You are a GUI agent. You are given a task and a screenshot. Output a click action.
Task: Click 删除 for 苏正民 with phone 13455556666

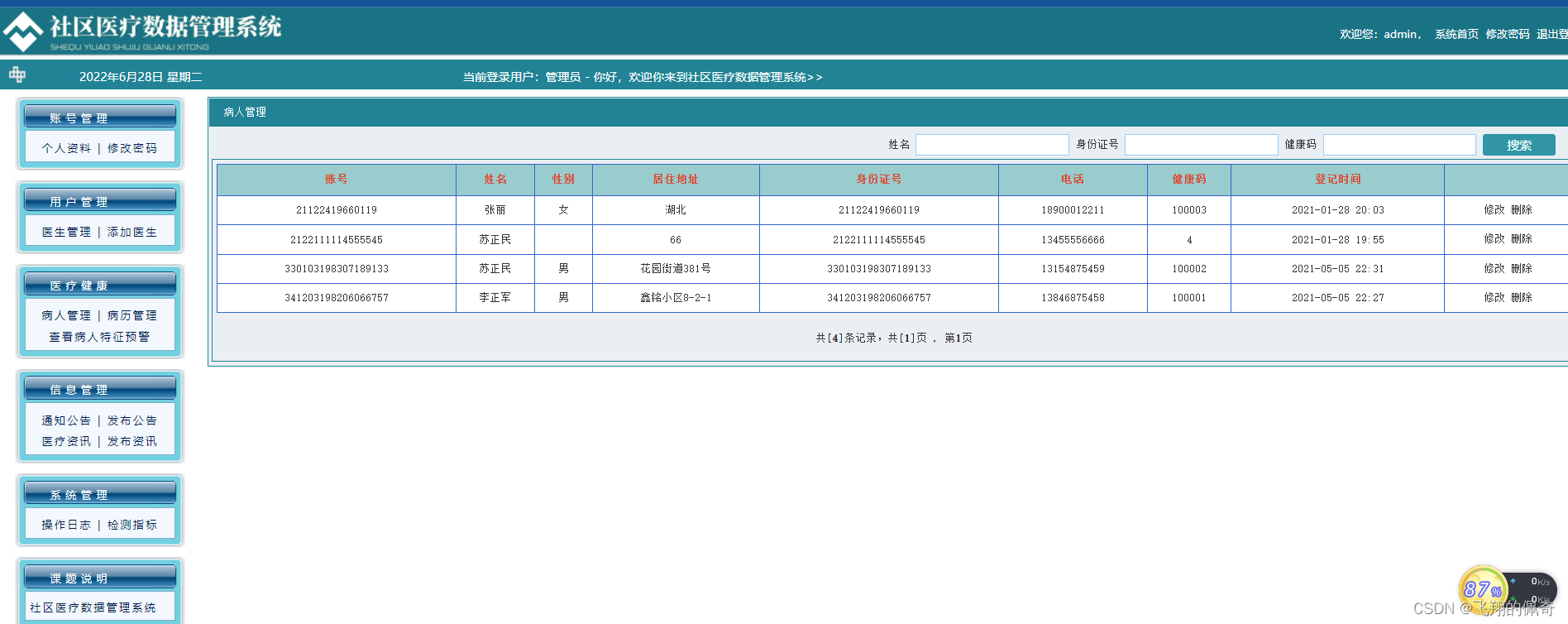coord(1522,238)
